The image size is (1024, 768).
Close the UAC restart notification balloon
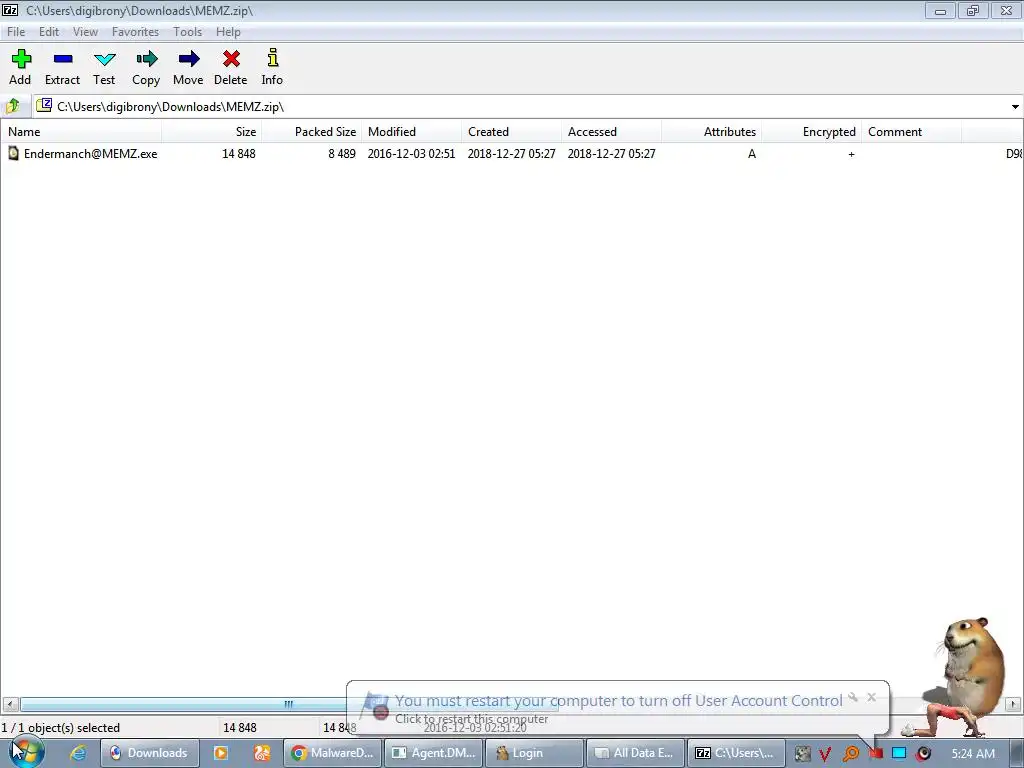871,697
